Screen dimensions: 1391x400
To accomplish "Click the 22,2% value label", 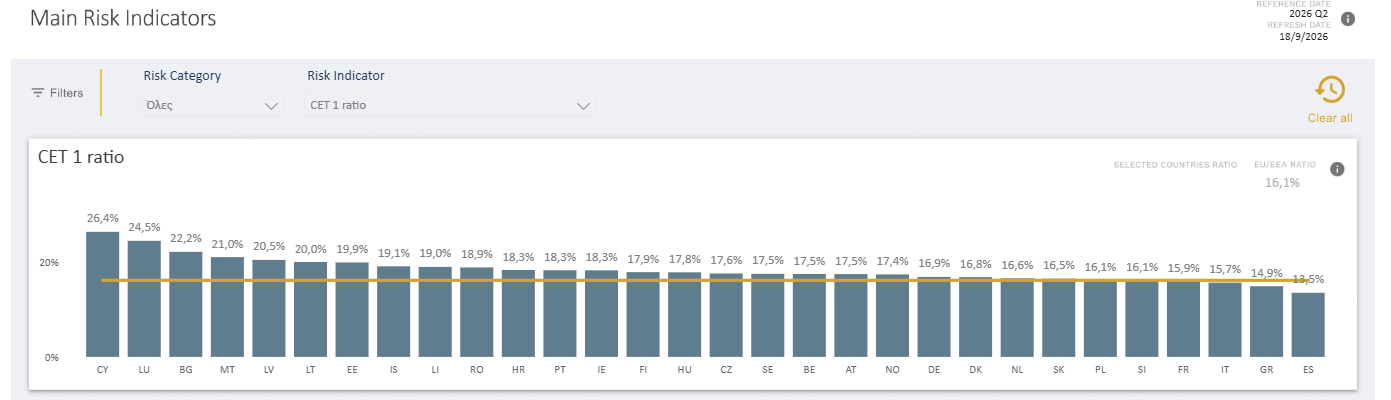I will click(x=186, y=238).
